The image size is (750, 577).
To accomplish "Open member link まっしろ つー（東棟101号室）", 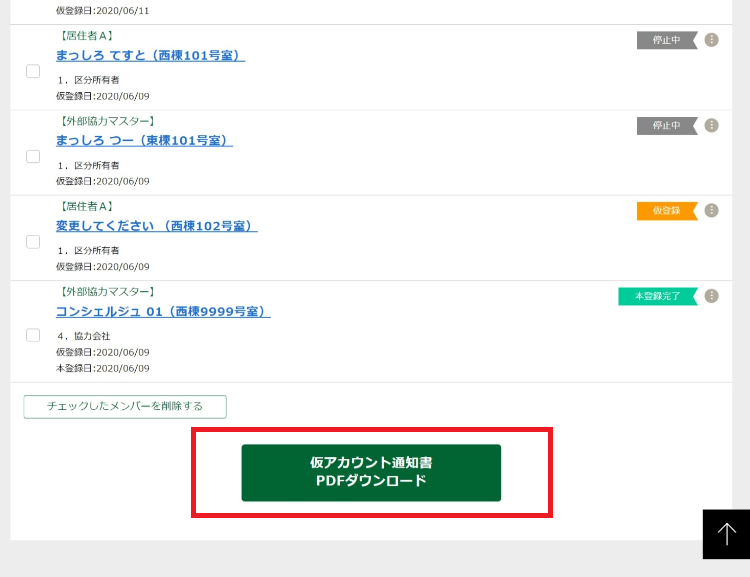I will click(x=144, y=141).
